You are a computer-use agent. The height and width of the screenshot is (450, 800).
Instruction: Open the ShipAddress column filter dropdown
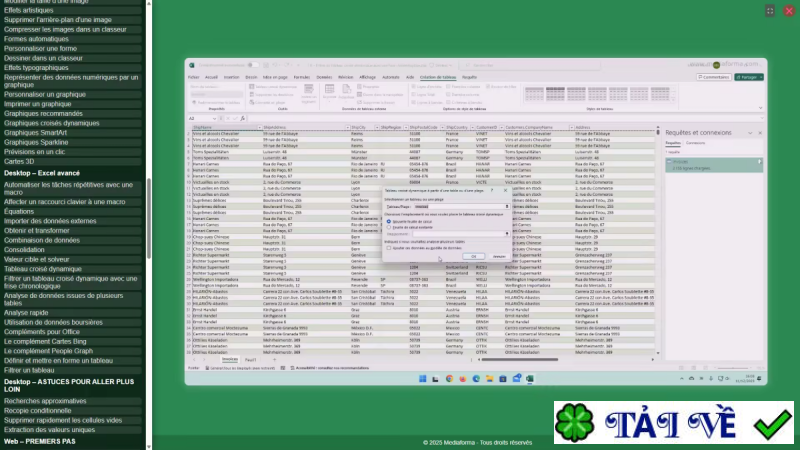[x=347, y=128]
